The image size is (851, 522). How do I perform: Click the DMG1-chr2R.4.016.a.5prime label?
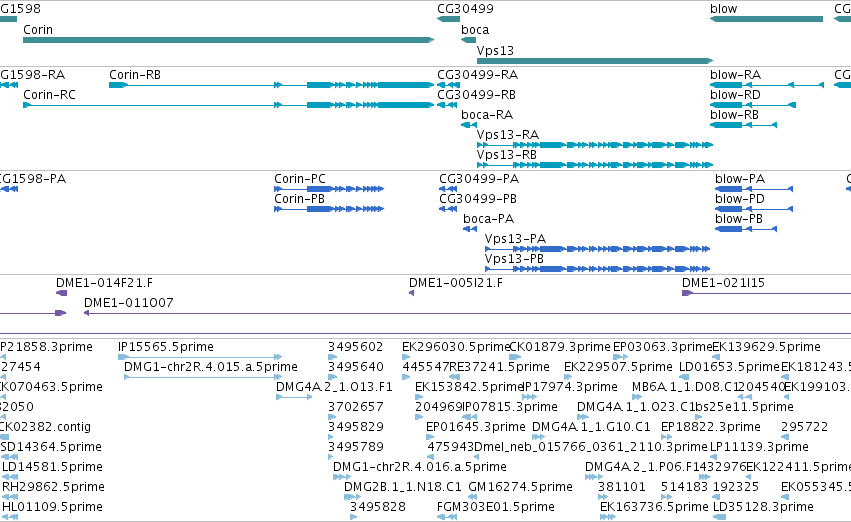point(420,467)
